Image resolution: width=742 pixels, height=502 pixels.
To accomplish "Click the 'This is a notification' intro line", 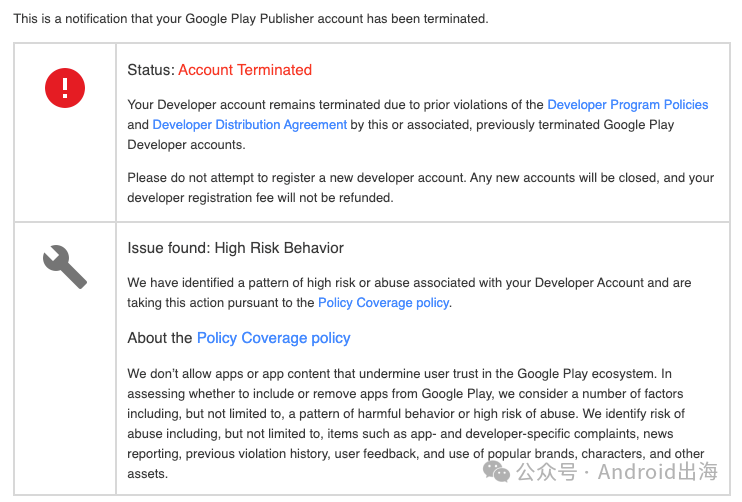I will pyautogui.click(x=251, y=19).
